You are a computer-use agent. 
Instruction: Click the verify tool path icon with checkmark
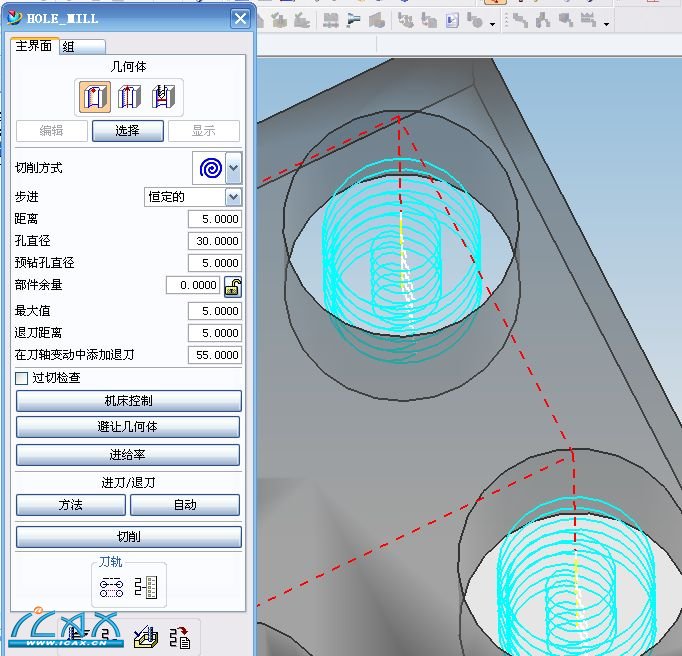[146, 637]
